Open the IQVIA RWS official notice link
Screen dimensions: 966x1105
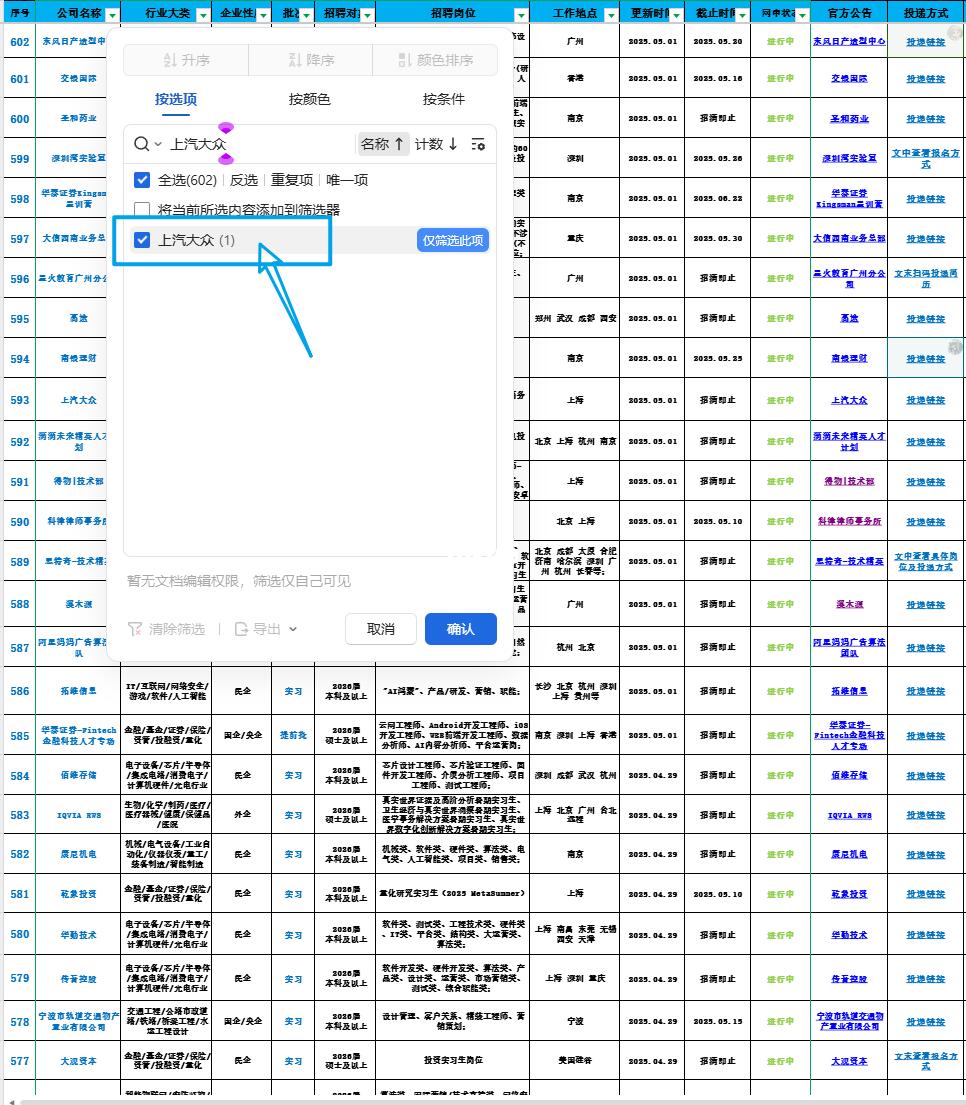click(x=849, y=815)
